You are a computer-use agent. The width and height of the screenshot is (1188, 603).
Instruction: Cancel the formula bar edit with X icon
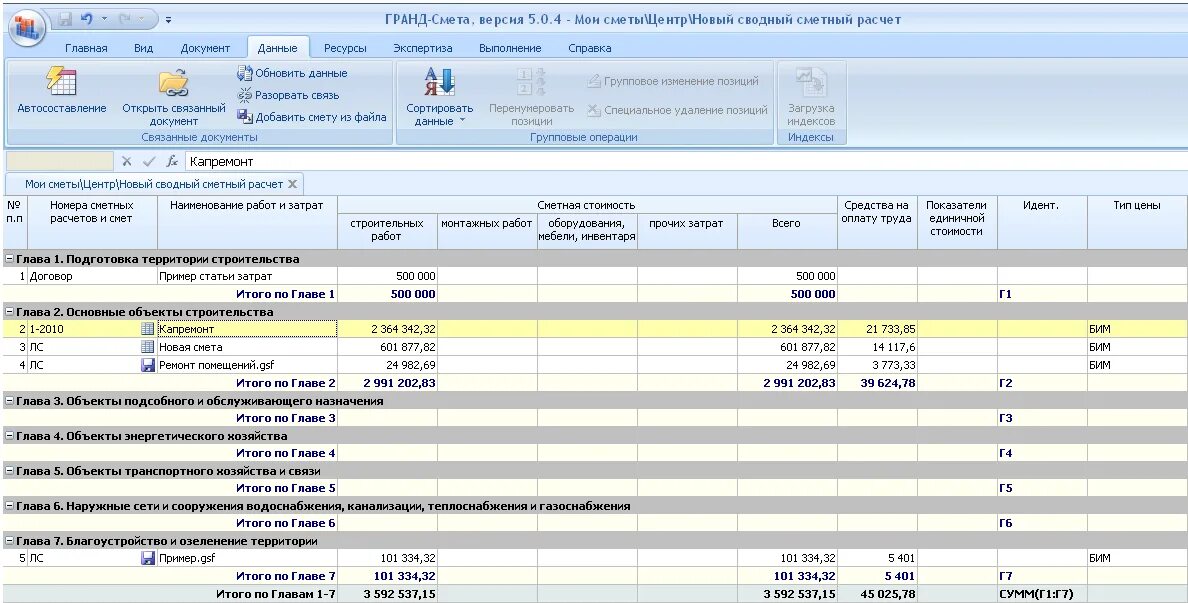(127, 161)
